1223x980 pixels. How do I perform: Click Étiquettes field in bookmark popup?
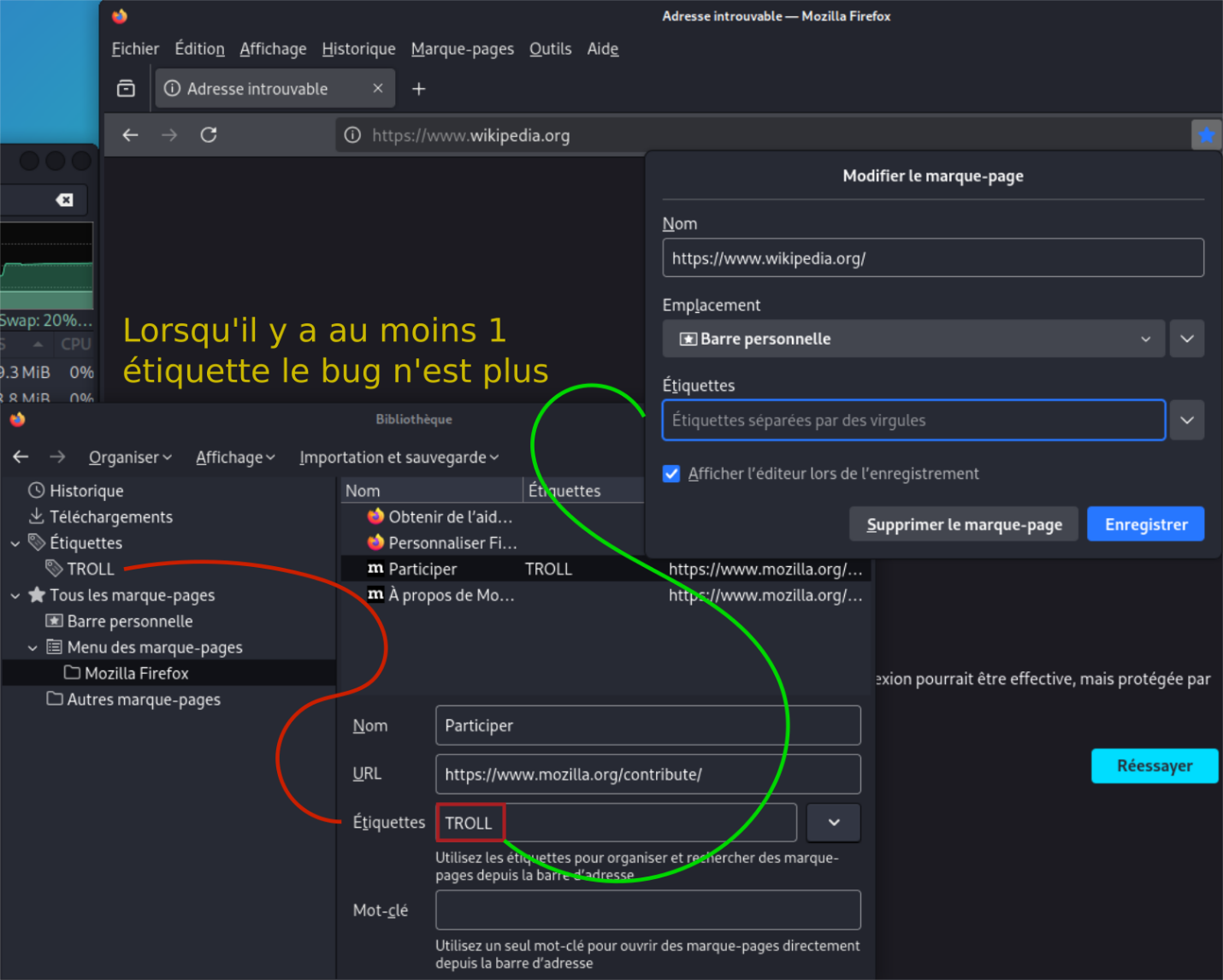913,420
